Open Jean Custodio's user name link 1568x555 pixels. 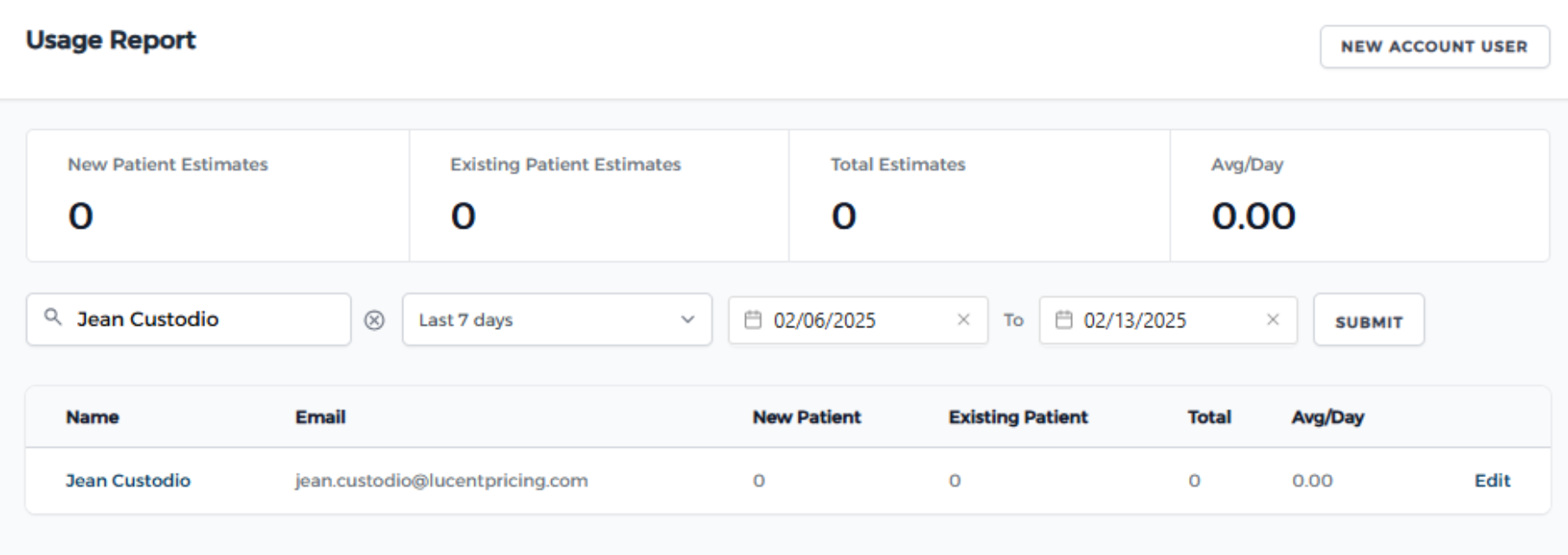[128, 481]
